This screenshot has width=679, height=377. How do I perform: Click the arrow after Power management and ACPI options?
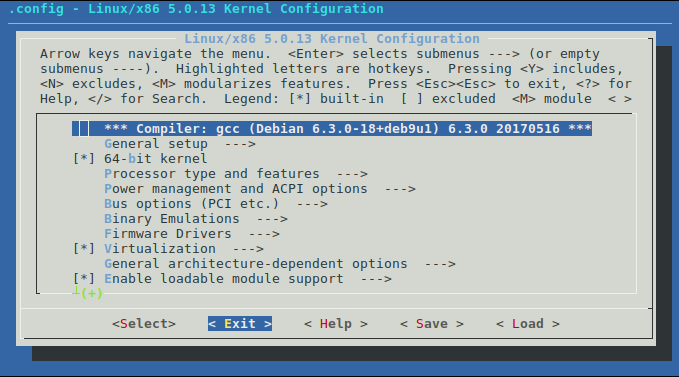(400, 189)
